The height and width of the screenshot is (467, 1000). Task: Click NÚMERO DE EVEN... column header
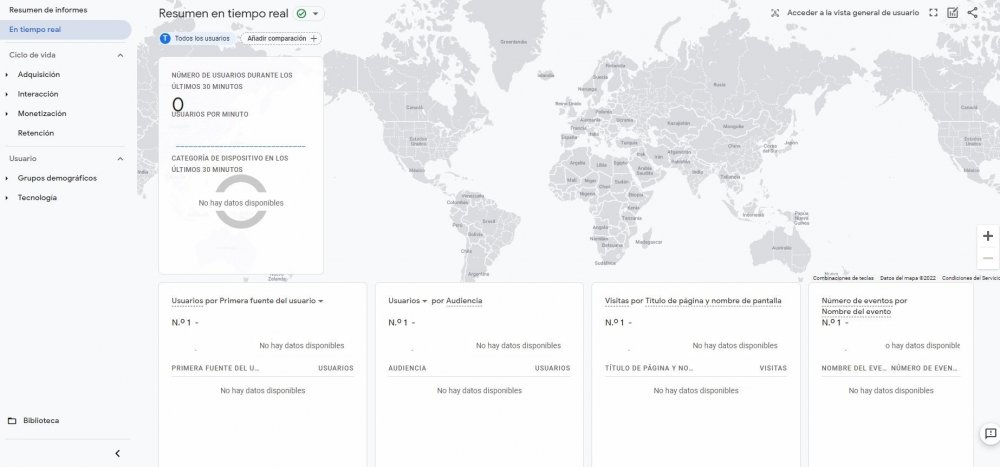click(x=925, y=368)
